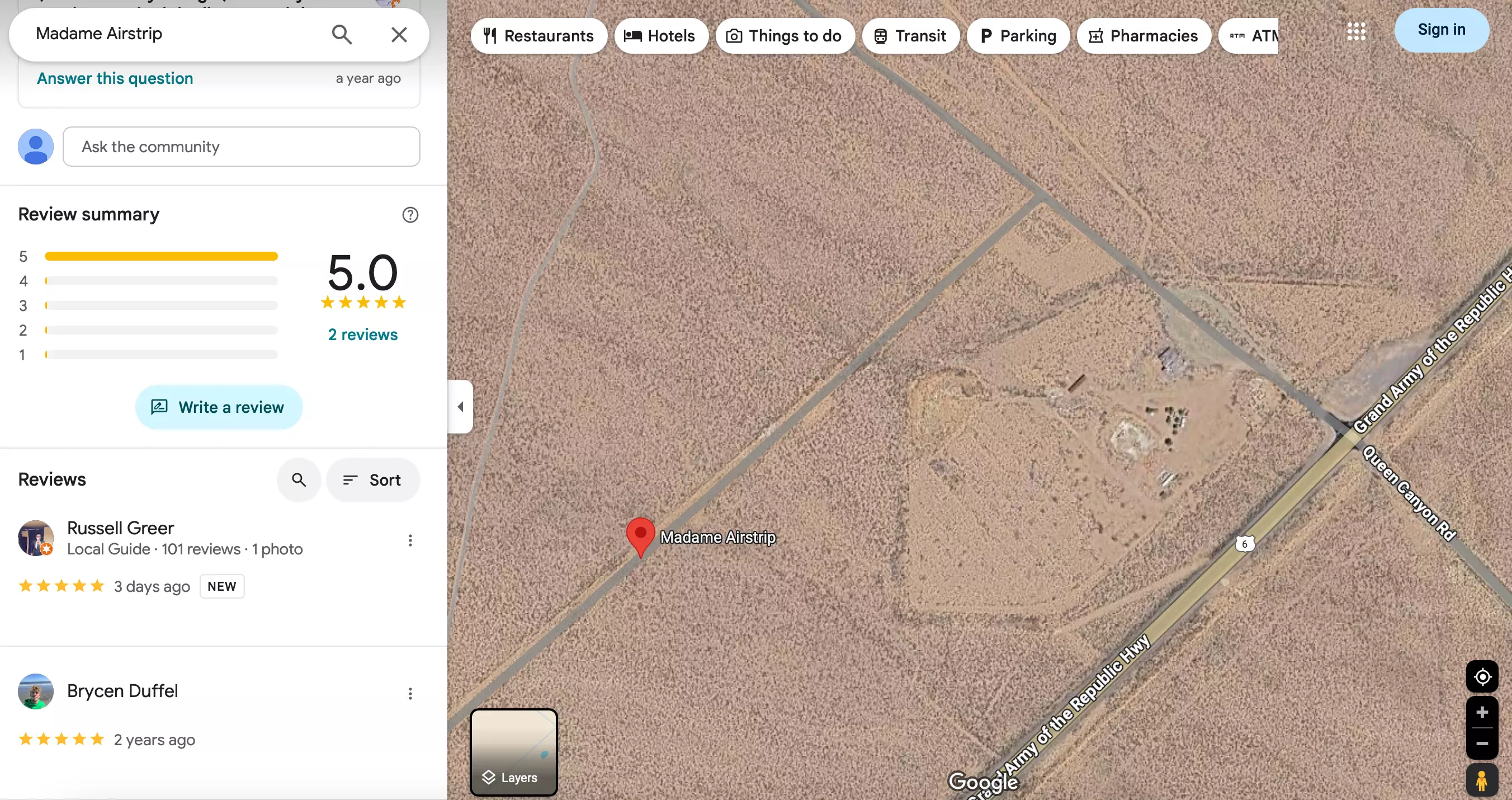
Task: Click reviewer name Brycen Duffel
Action: [x=122, y=691]
